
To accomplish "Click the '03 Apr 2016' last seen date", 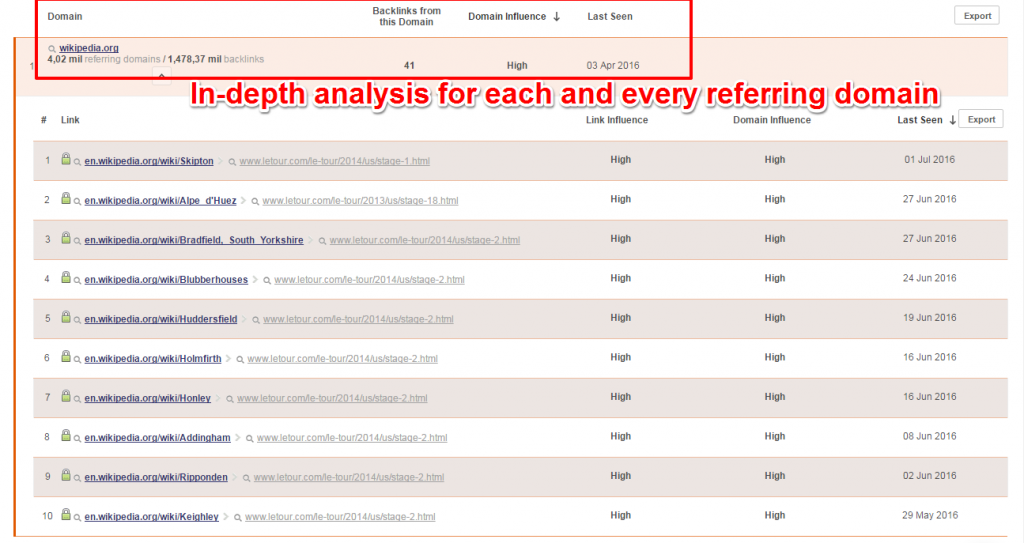I will tap(613, 65).
